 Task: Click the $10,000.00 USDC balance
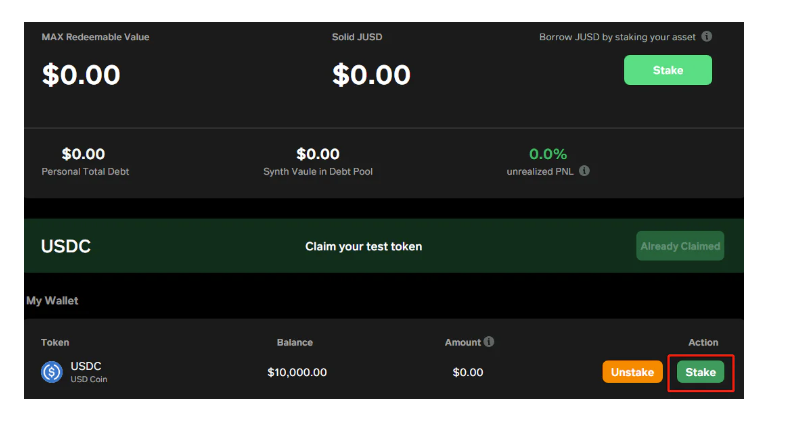297,372
